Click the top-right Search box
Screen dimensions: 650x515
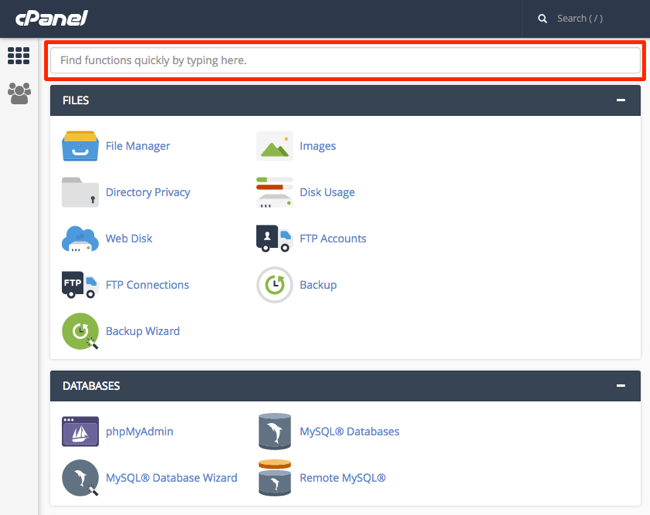[x=590, y=19]
